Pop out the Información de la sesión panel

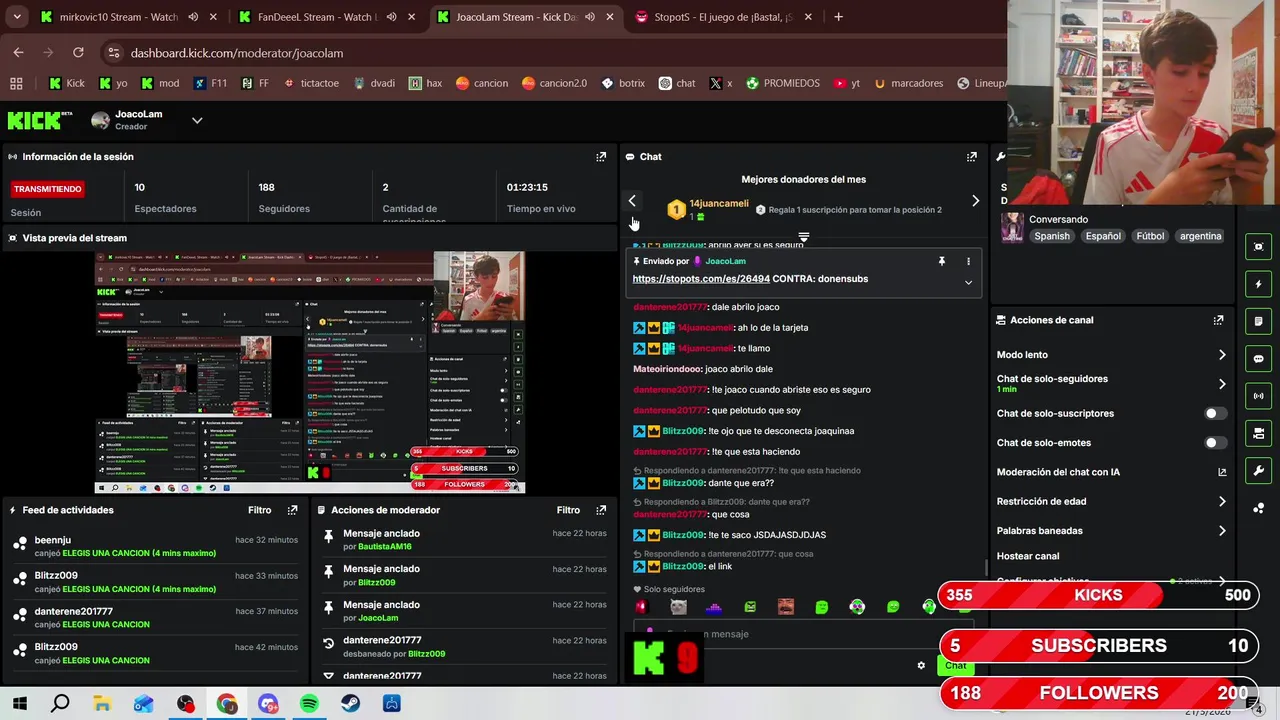point(601,157)
